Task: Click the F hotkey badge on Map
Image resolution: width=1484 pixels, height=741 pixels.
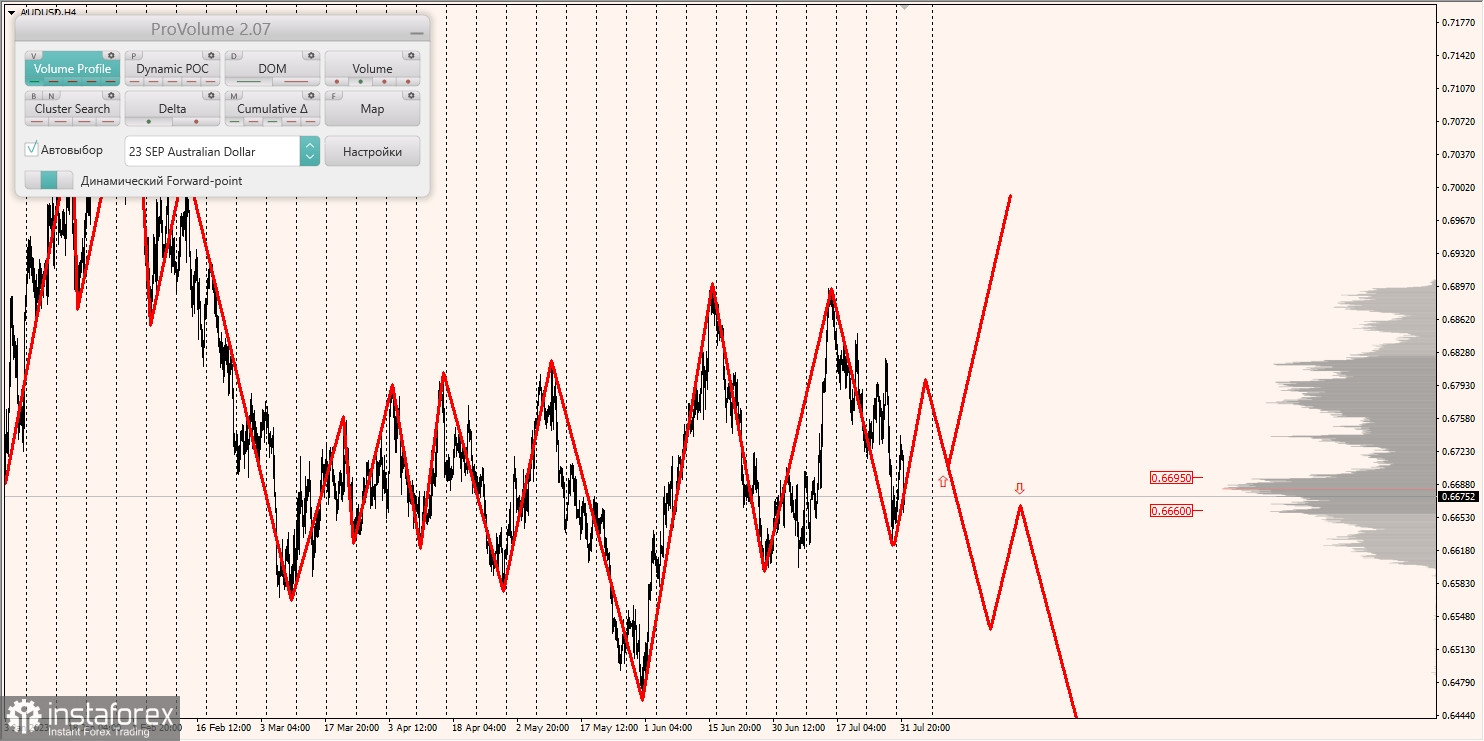Action: coord(334,96)
